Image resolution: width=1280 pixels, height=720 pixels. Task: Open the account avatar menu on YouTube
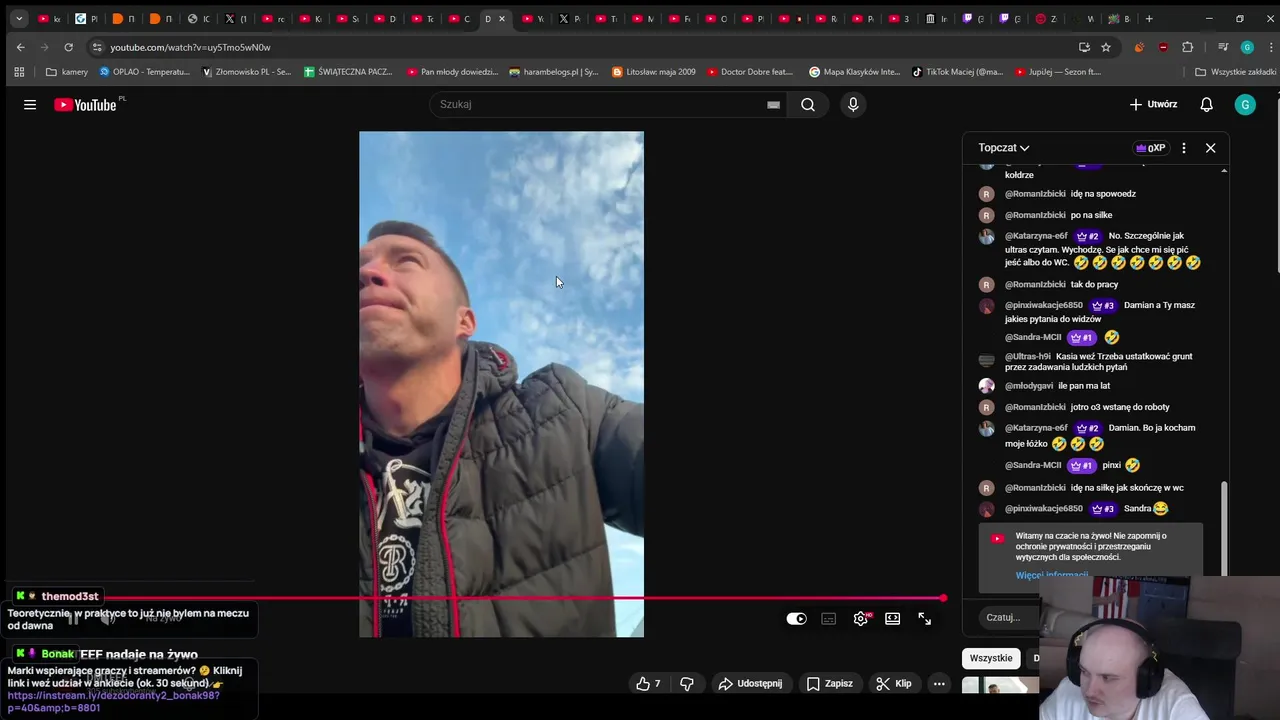(x=1245, y=104)
